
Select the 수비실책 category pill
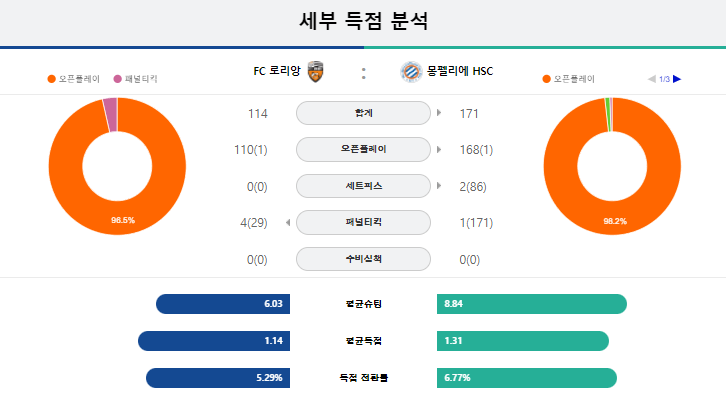[x=363, y=259]
